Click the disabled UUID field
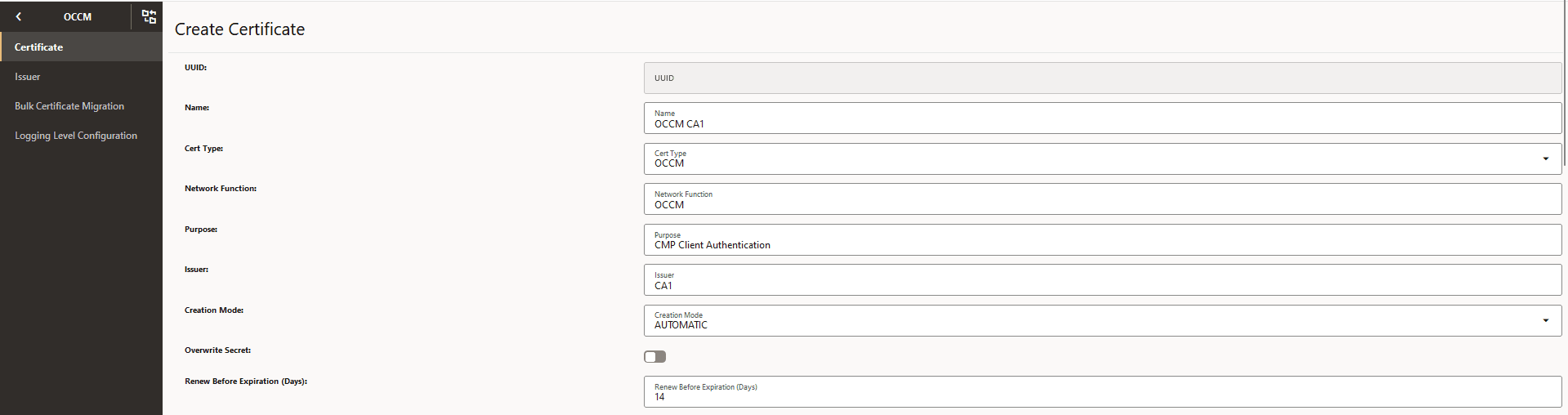Screen dimensions: 1568x415 coord(1102,78)
